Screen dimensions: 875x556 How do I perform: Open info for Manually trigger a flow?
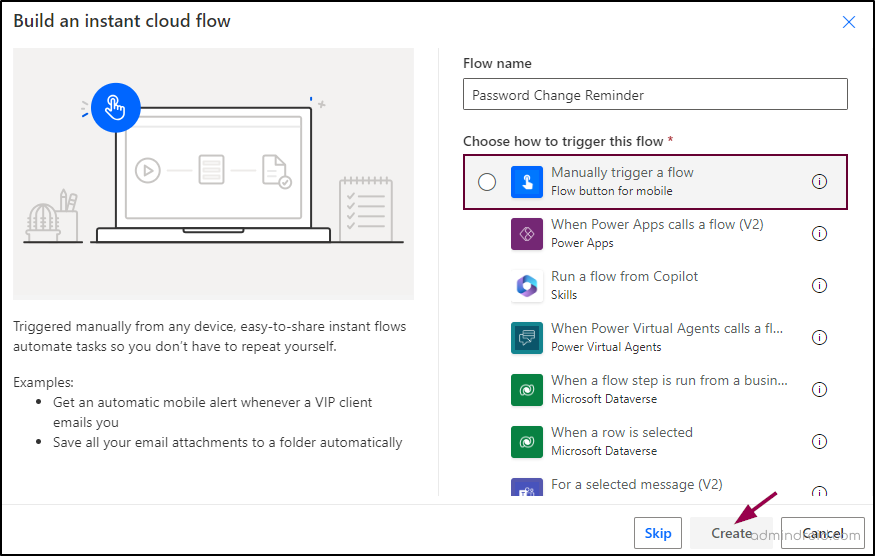[x=819, y=182]
